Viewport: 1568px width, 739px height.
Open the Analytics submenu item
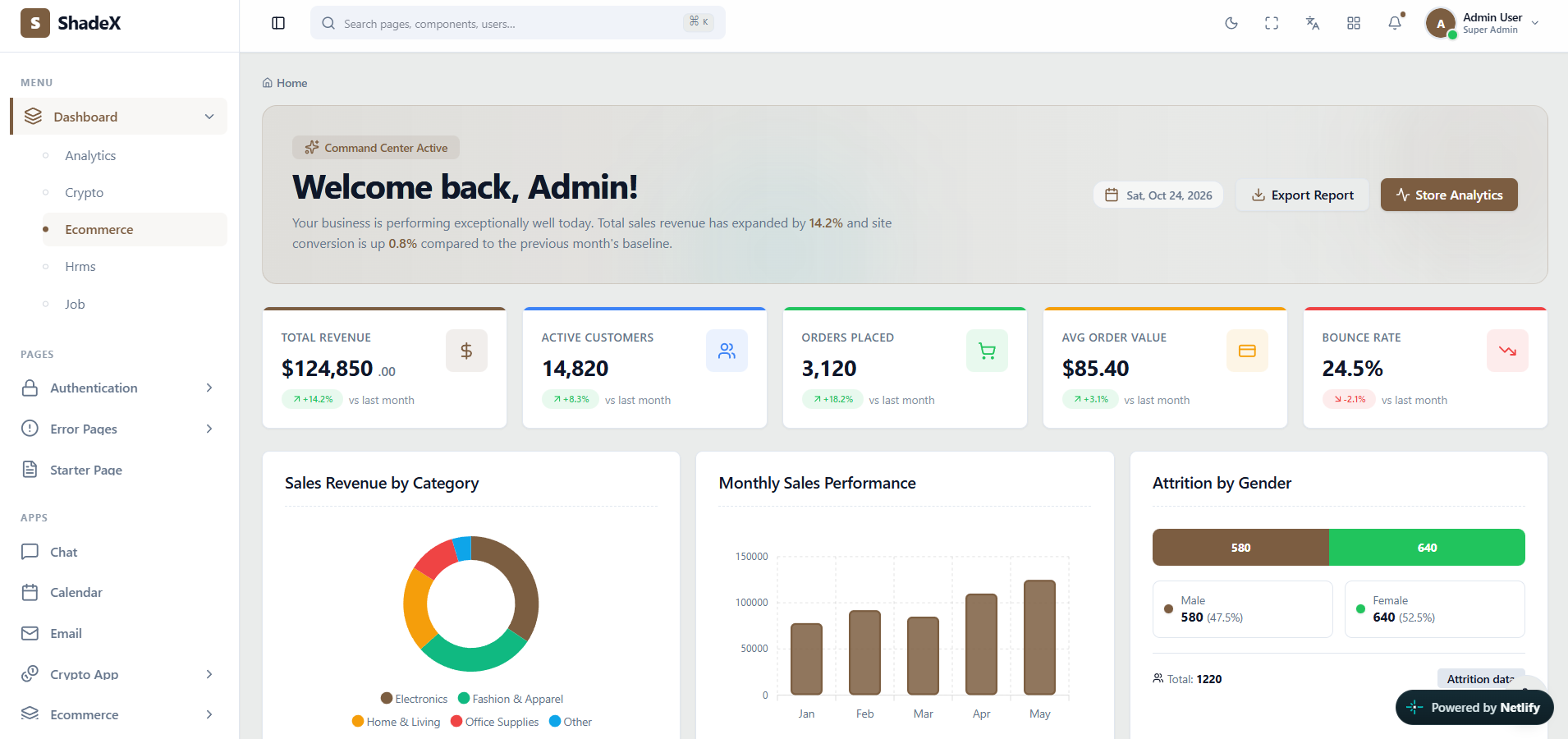pos(90,155)
